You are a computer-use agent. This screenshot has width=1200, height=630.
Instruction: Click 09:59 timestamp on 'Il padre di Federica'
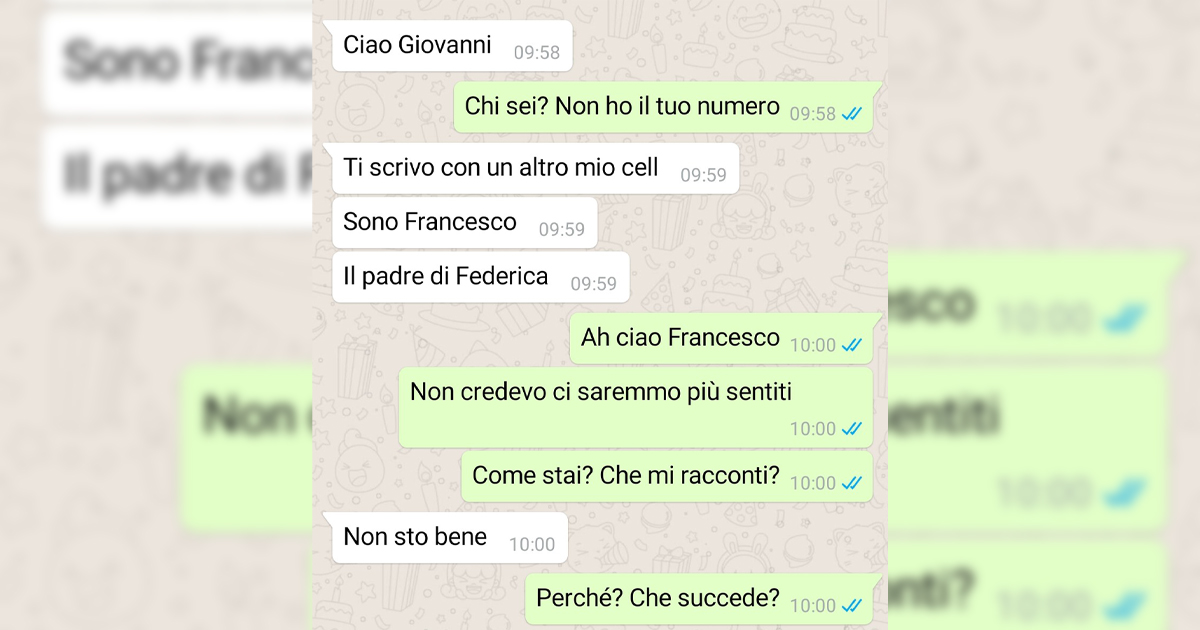click(594, 284)
